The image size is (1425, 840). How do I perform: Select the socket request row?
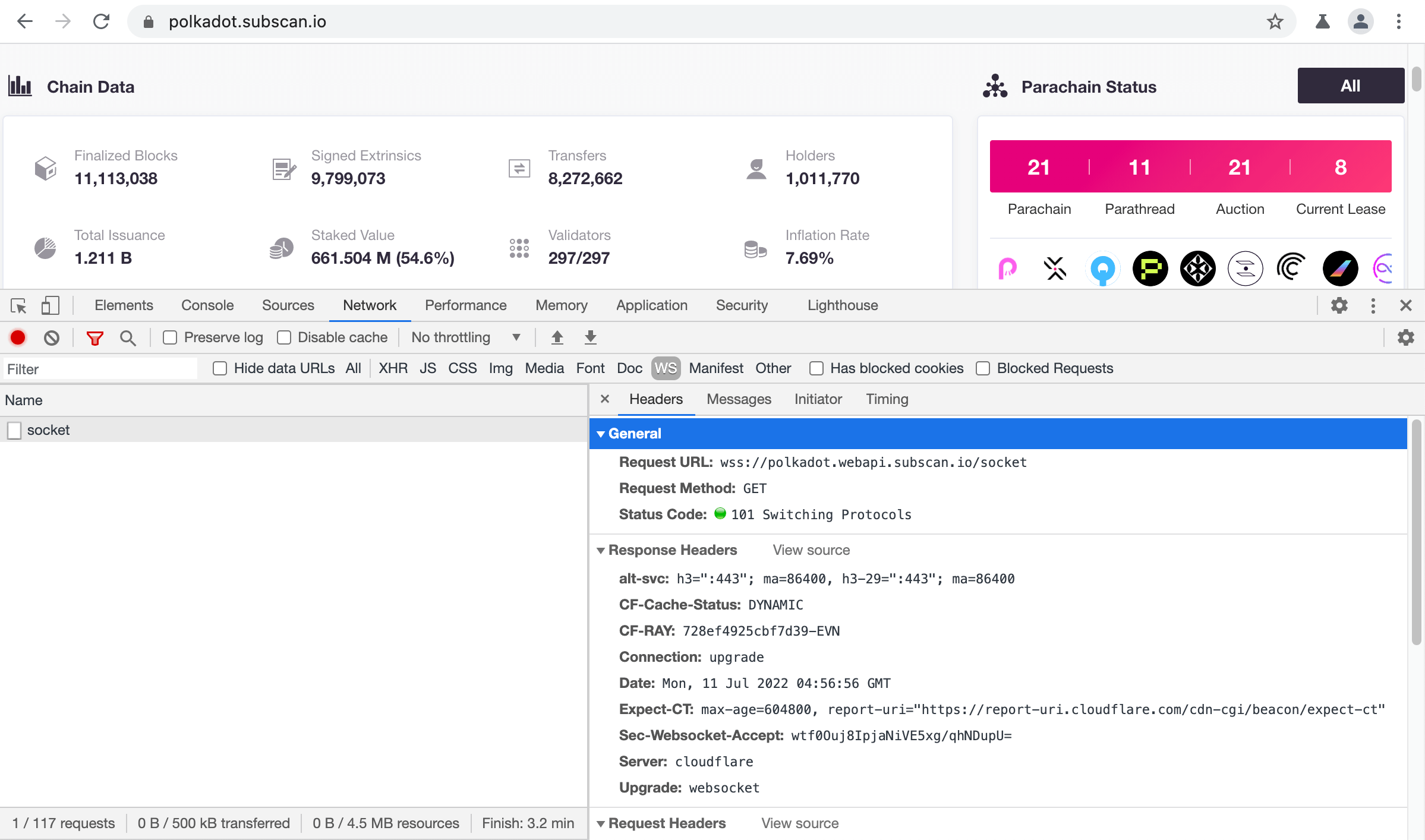coord(294,430)
